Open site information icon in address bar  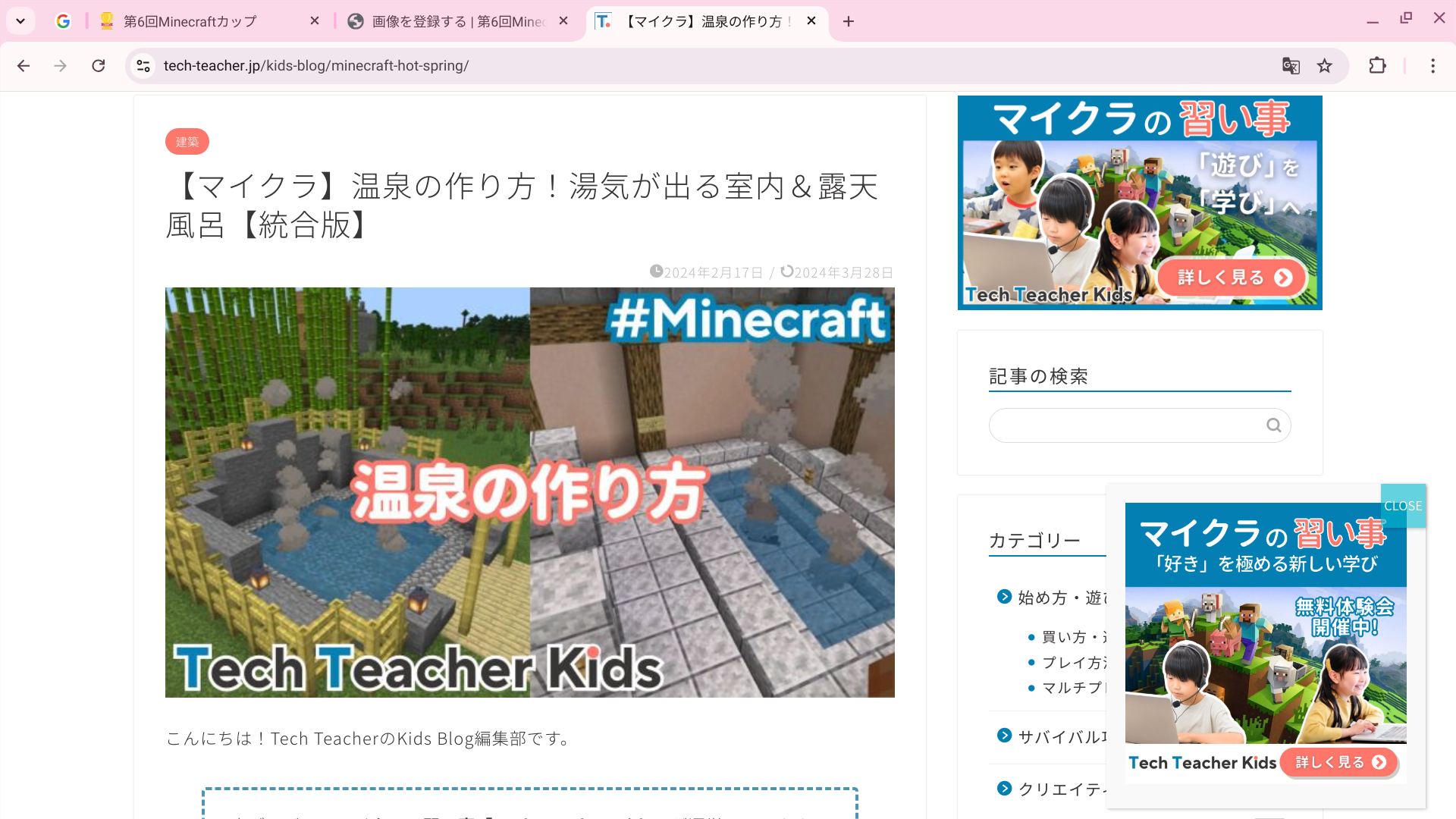coord(143,66)
